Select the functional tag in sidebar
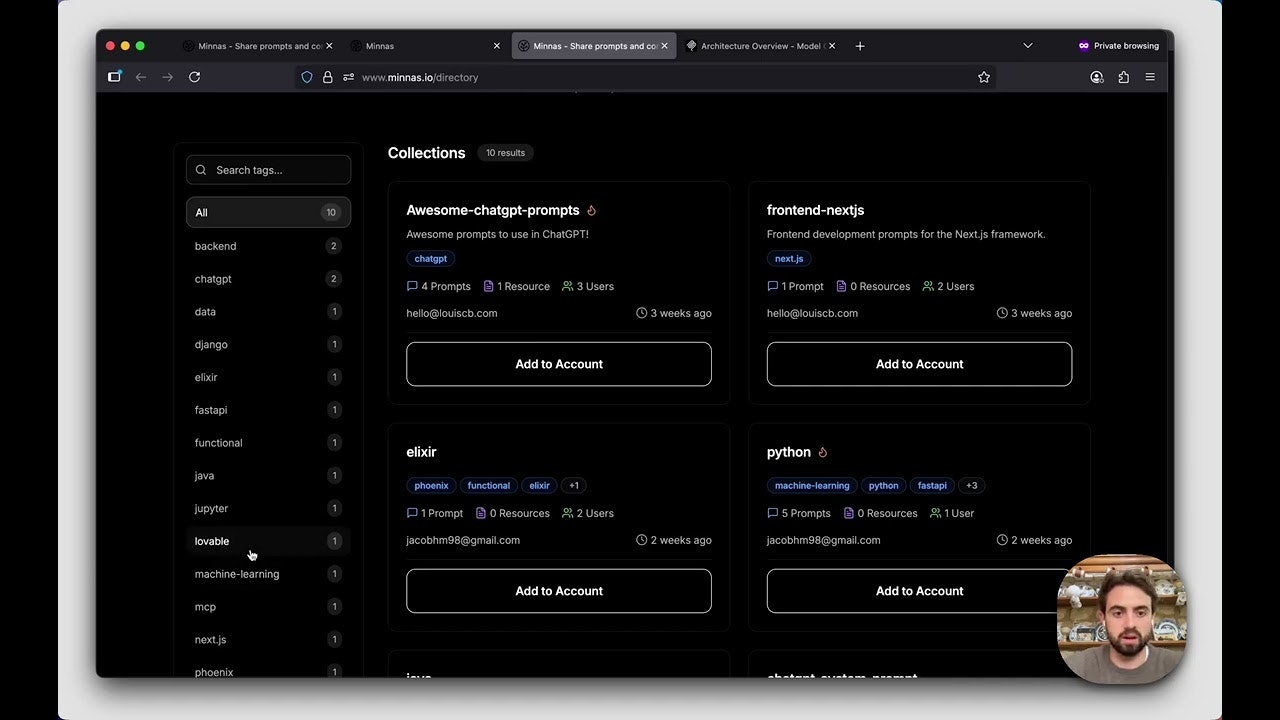The height and width of the screenshot is (720, 1280). click(268, 443)
